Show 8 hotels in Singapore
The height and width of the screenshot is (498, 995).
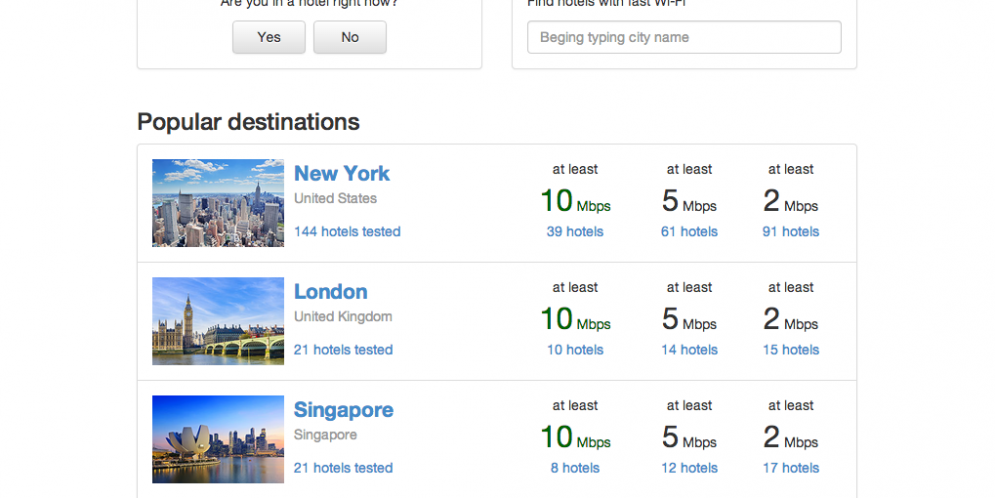coord(575,468)
